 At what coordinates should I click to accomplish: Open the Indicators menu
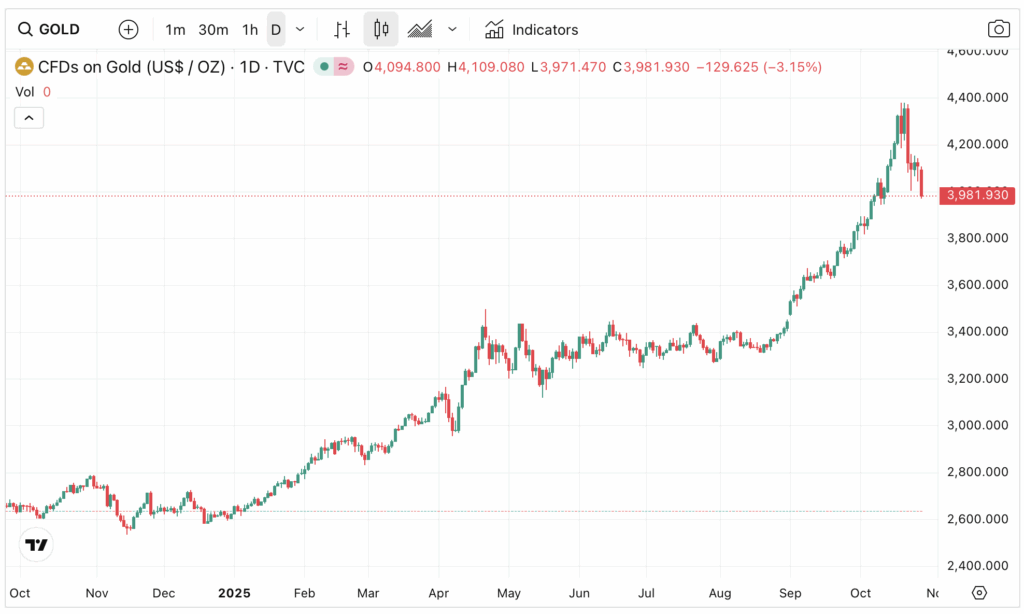[531, 29]
